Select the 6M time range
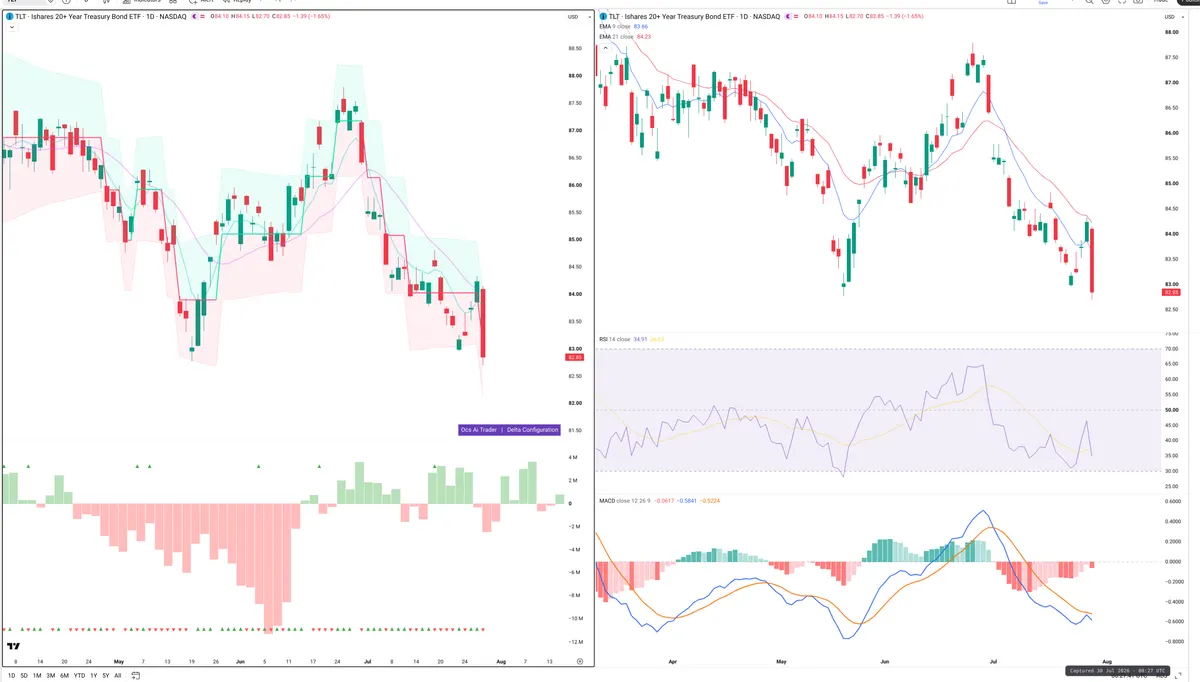 coord(64,676)
